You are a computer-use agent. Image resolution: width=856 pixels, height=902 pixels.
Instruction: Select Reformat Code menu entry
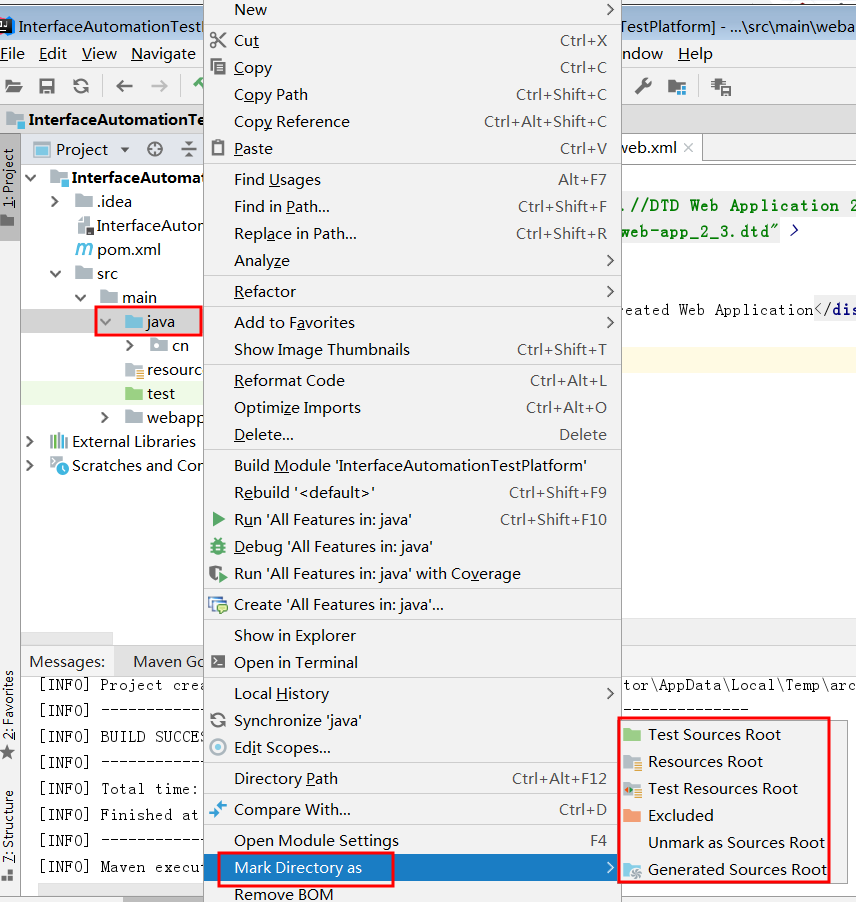pyautogui.click(x=412, y=381)
